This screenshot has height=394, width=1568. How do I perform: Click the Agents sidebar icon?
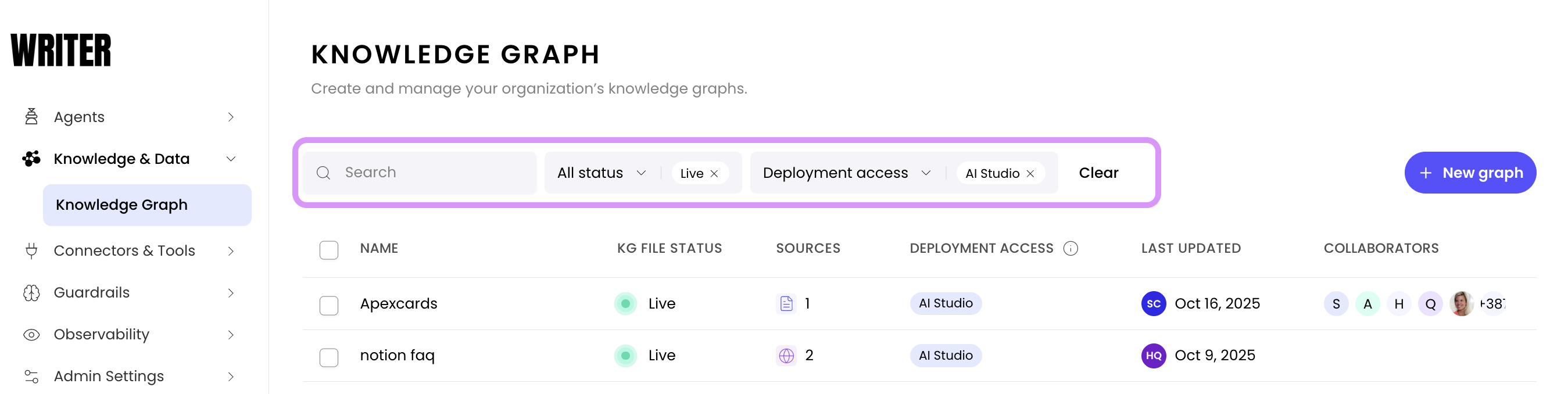tap(31, 116)
